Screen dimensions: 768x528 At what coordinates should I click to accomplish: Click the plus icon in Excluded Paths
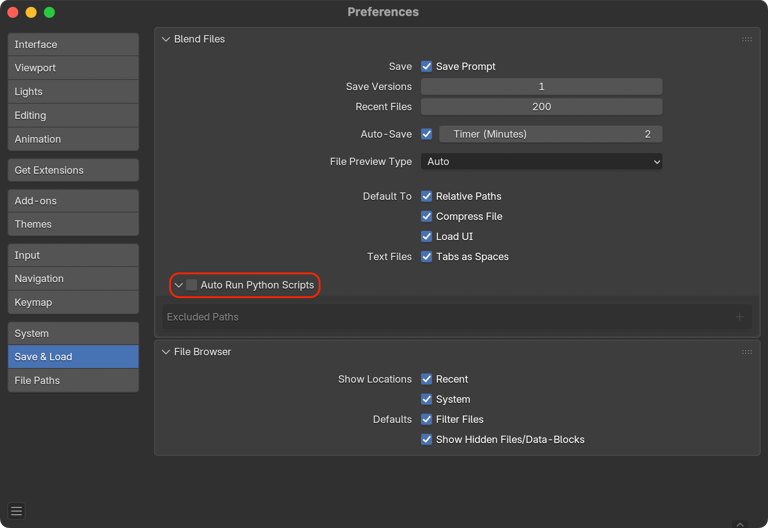click(739, 317)
